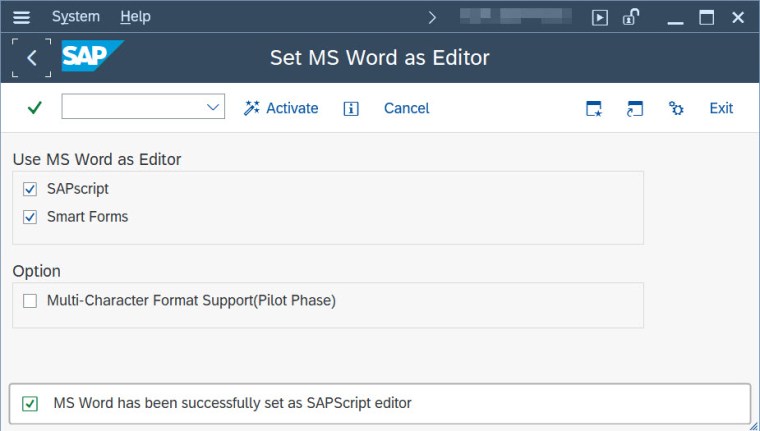Click the 'Set MS Word as Editor' title
Viewport: 760px width, 431px height.
click(380, 58)
